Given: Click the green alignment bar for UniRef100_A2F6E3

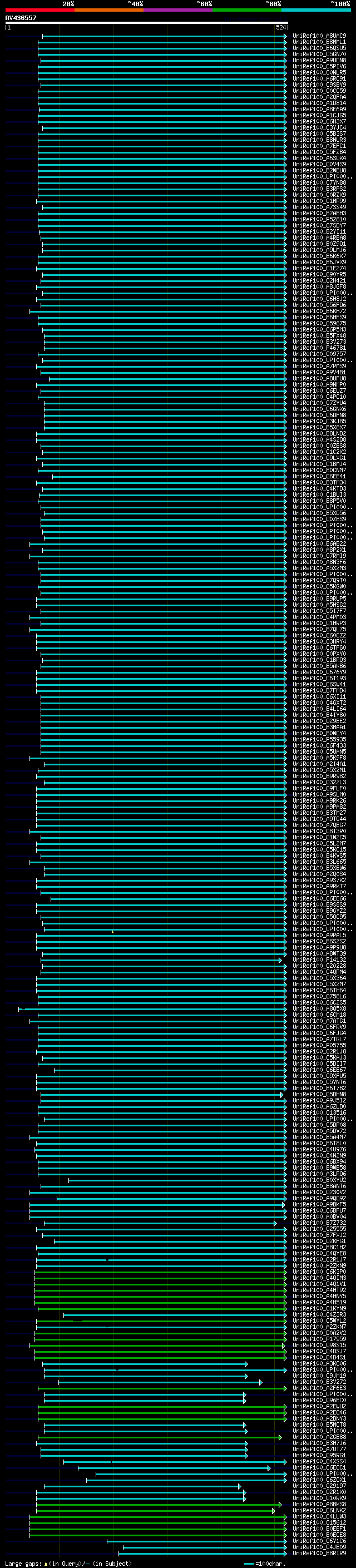Looking at the screenshot, I should (162, 1388).
